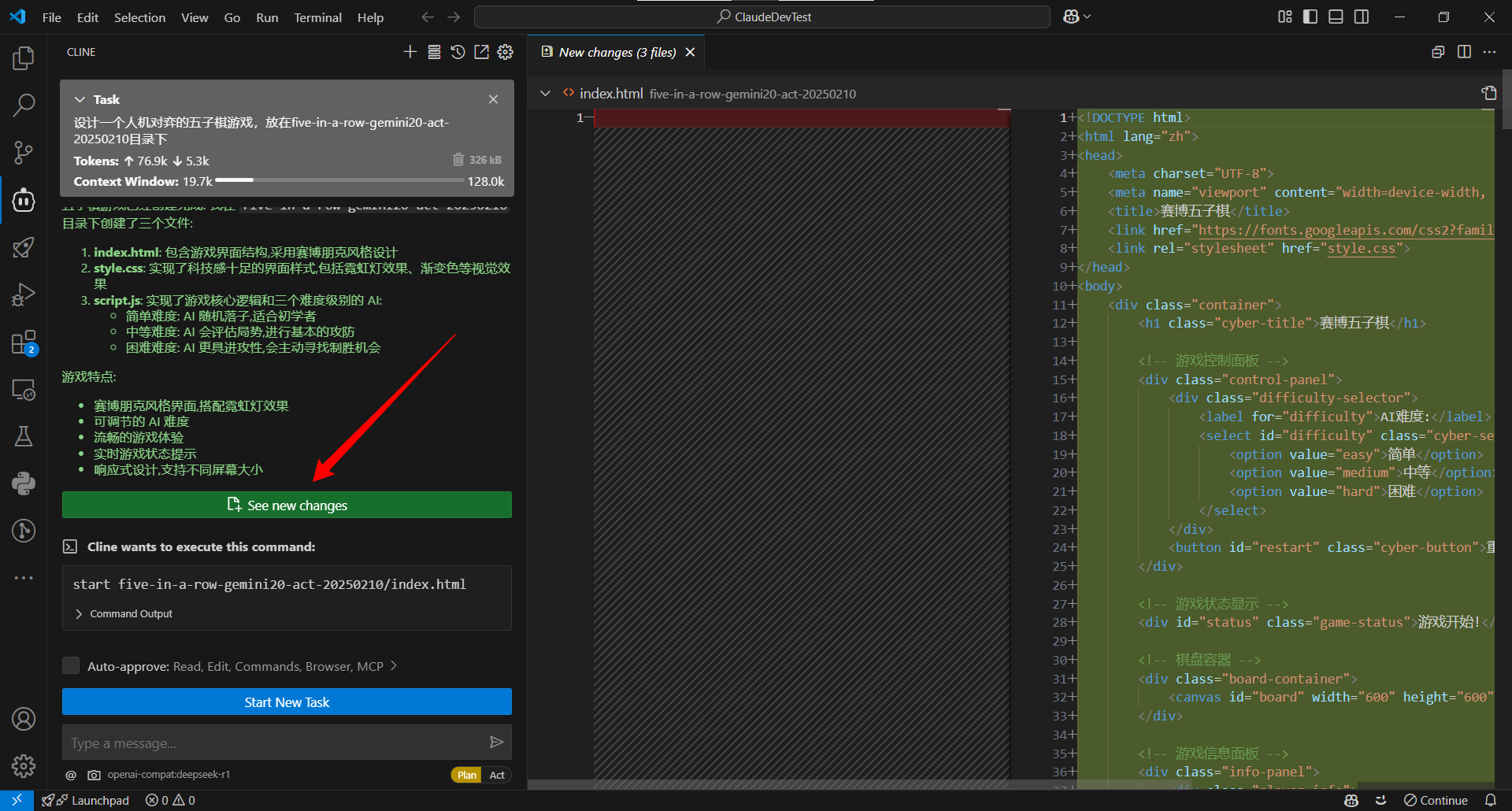Toggle the Auto-approve checkbox
The width and height of the screenshot is (1512, 811).
coord(71,666)
